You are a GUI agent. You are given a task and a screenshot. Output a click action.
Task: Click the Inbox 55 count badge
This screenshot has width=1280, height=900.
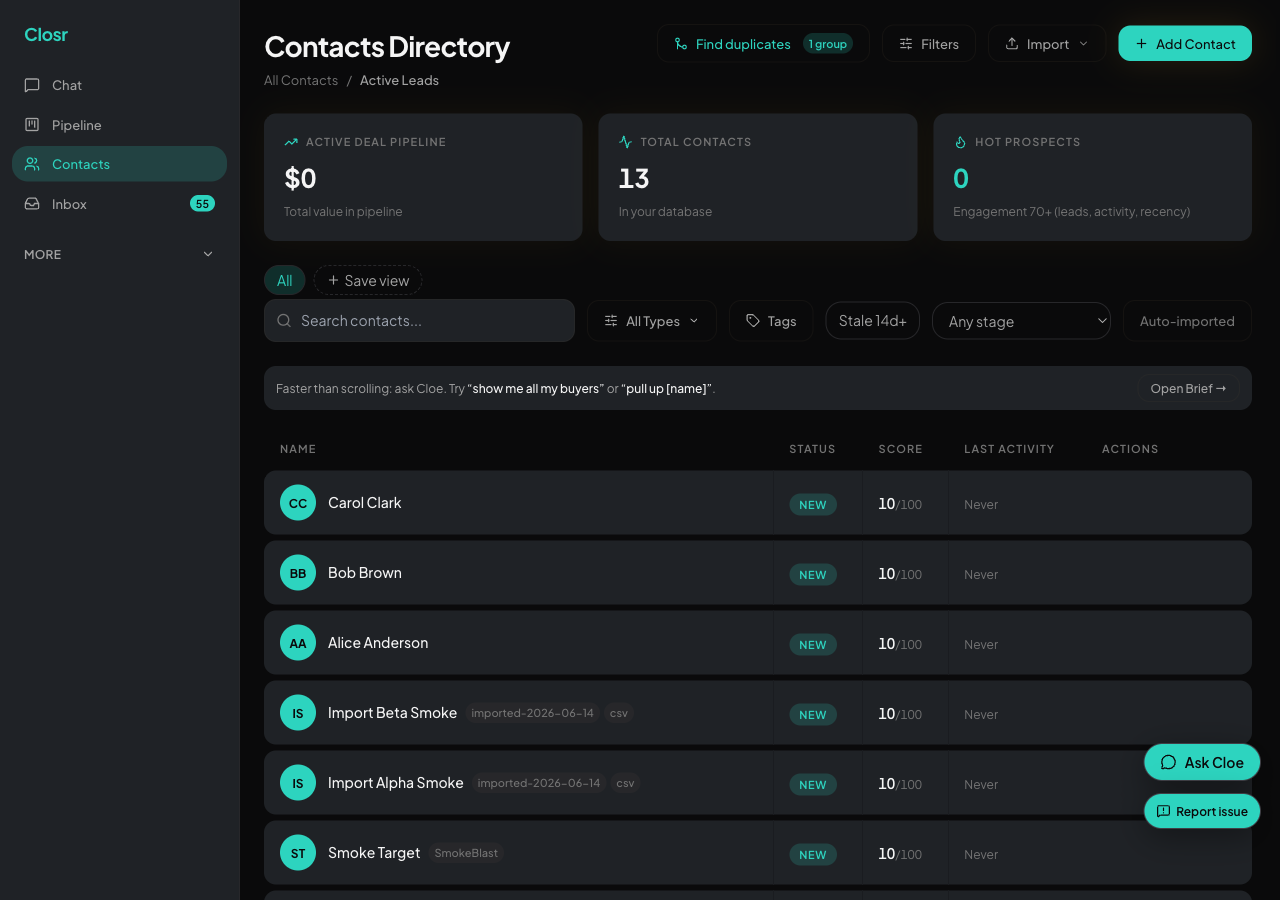pos(202,204)
